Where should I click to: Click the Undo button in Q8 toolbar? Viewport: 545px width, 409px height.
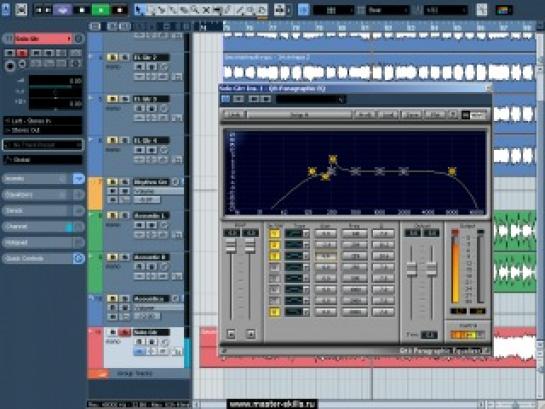click(235, 115)
